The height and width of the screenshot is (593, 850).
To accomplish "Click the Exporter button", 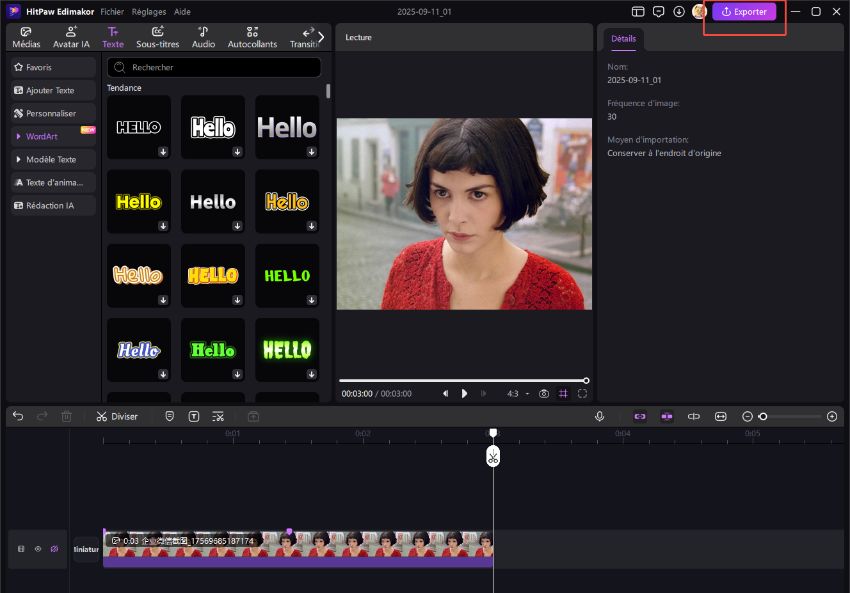I will pyautogui.click(x=744, y=11).
